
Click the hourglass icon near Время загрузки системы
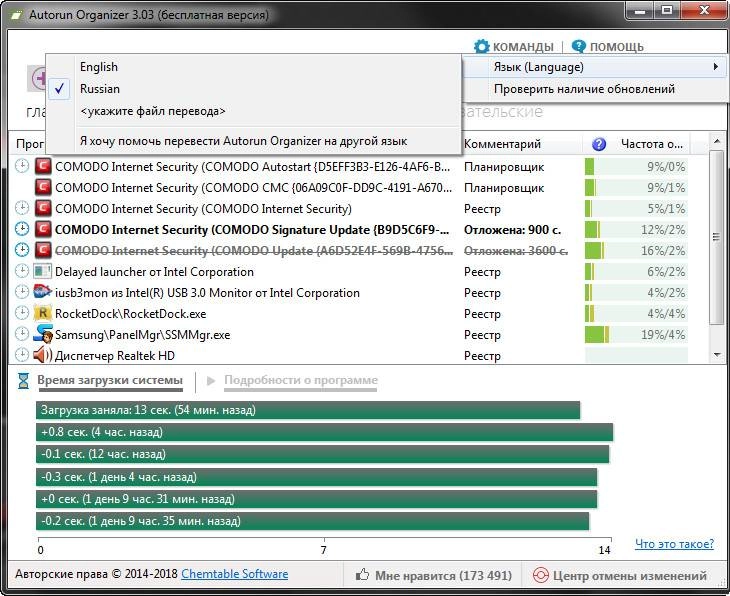[23, 380]
